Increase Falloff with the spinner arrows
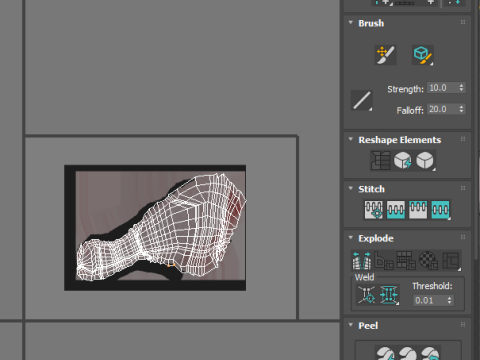480x360 pixels. point(461,106)
